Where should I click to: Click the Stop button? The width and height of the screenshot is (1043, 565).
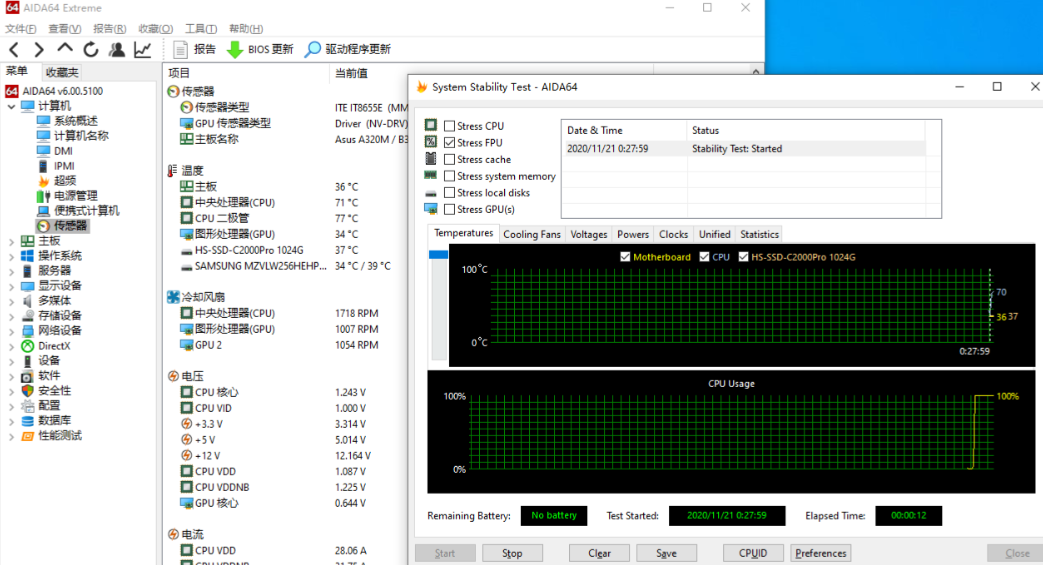(x=512, y=553)
